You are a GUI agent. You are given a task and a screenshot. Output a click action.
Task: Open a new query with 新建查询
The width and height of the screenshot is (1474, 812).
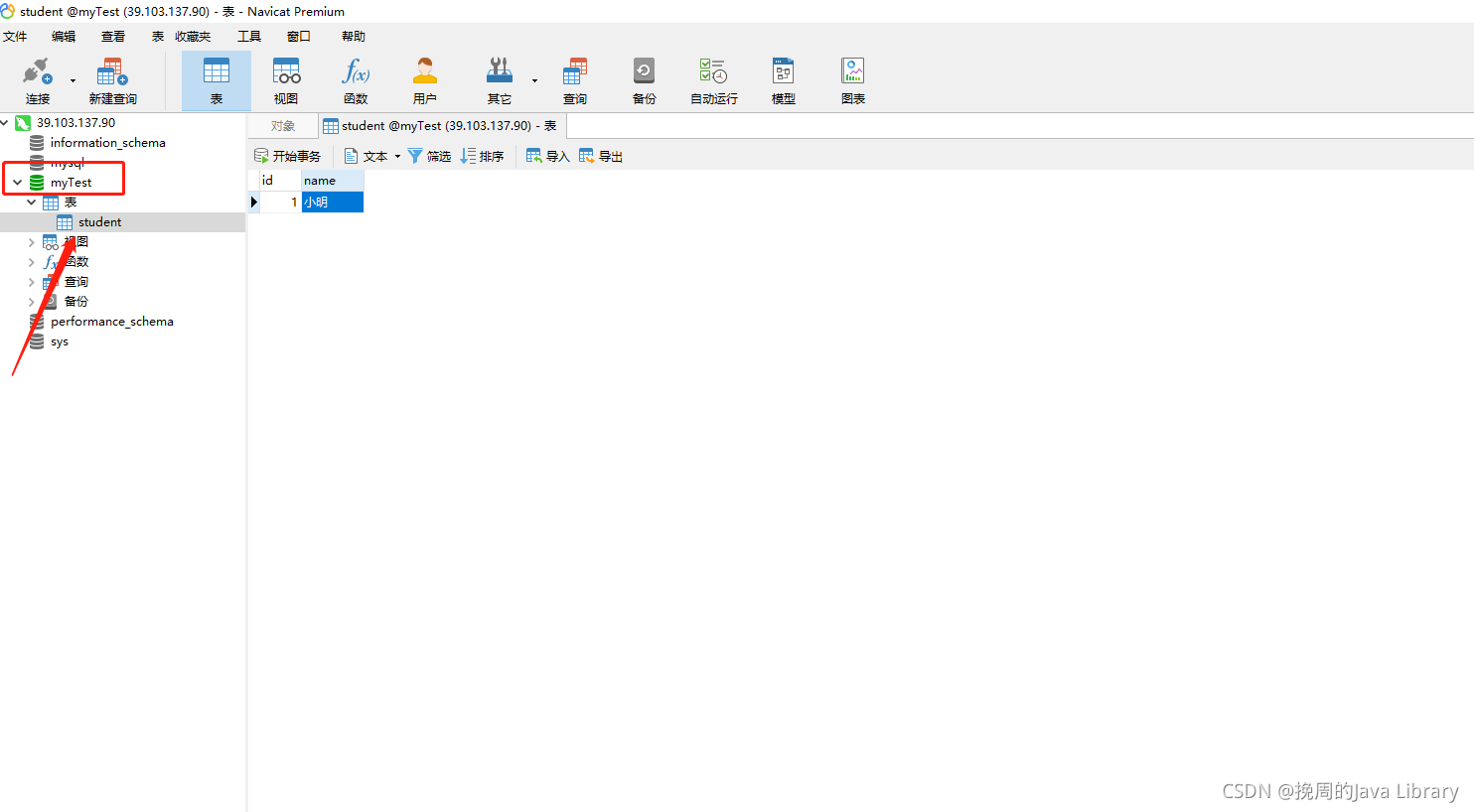[112, 80]
